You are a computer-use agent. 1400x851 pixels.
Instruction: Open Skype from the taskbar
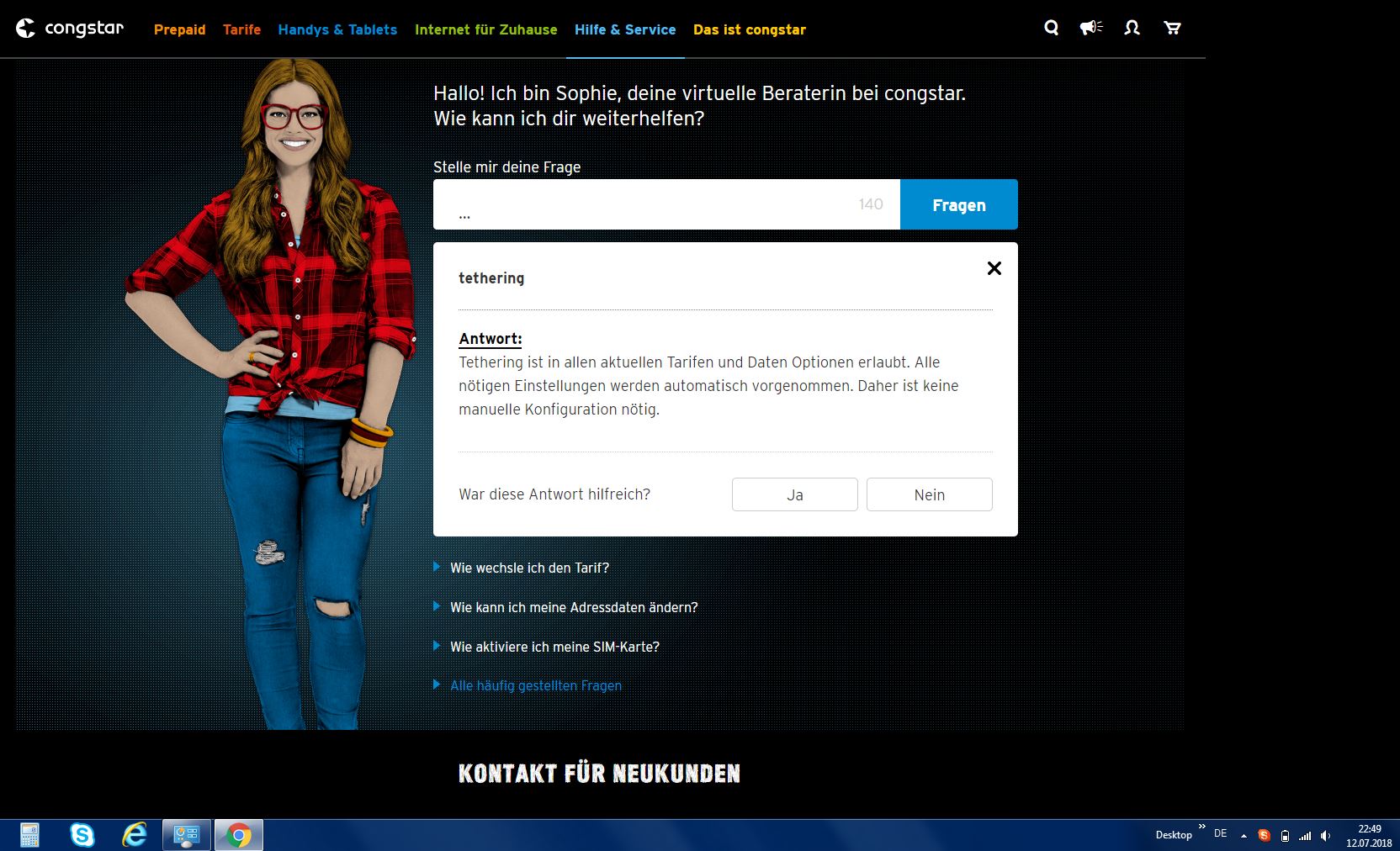click(82, 834)
